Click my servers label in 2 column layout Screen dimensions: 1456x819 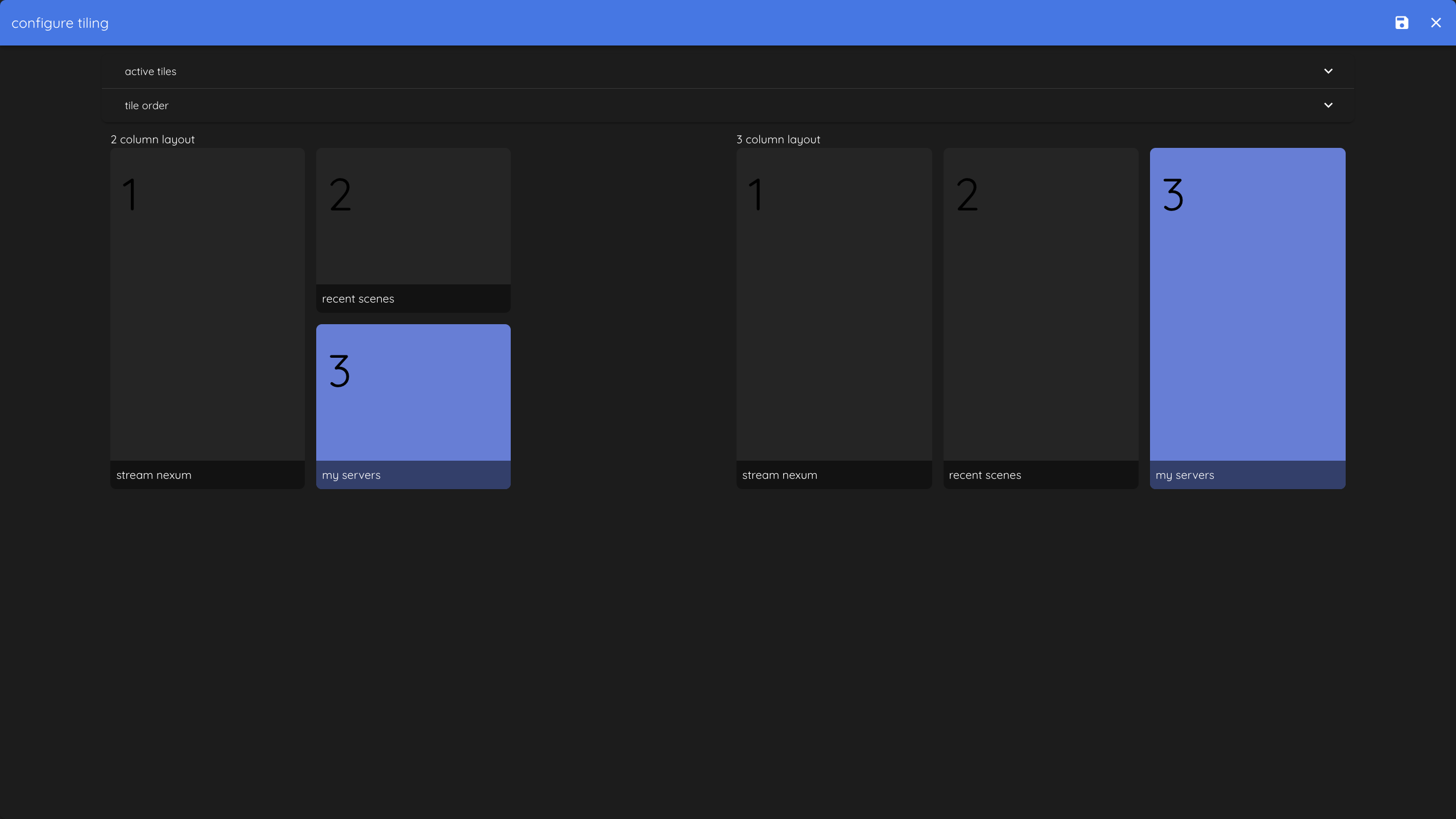[351, 475]
